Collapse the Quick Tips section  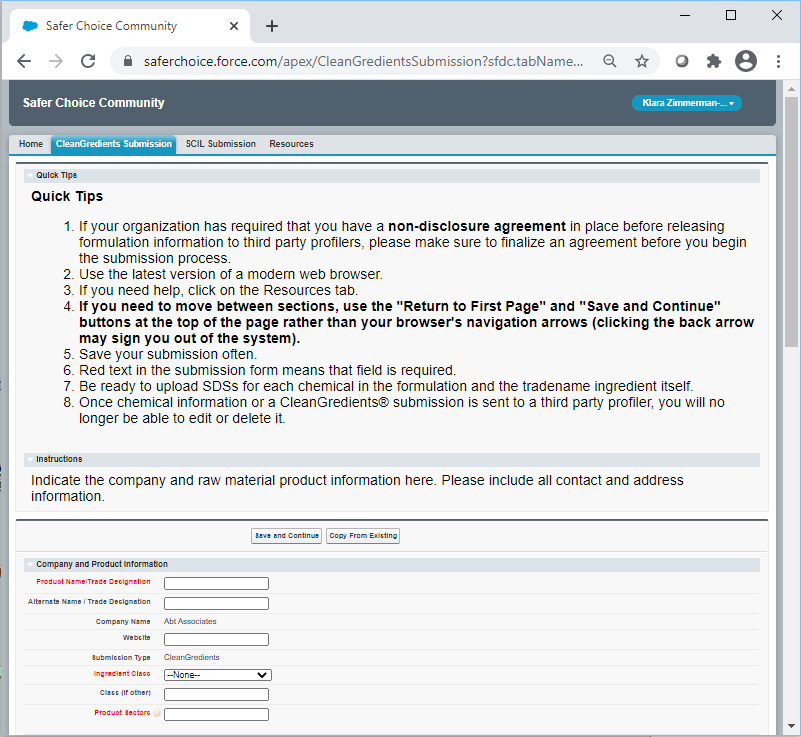(x=30, y=175)
